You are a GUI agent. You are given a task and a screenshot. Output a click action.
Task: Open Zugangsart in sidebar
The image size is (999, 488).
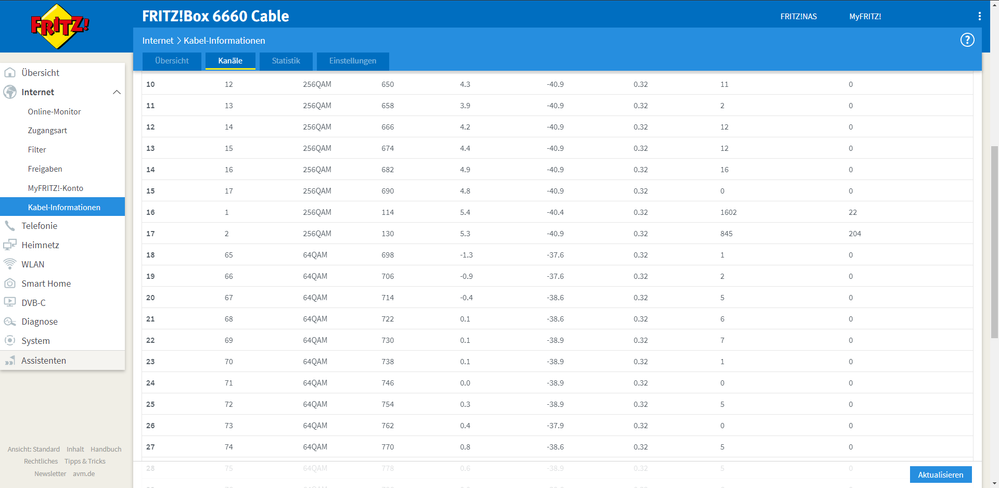(x=47, y=131)
